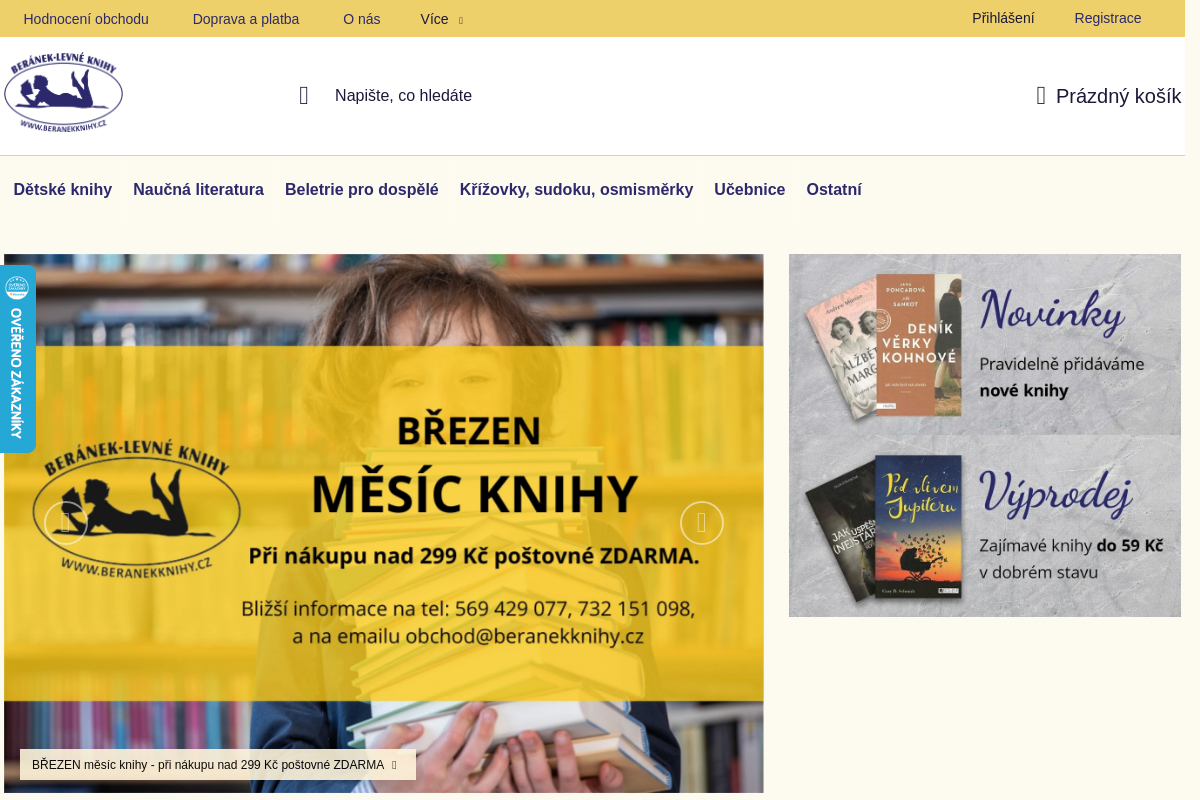Open Dětské knihy category
This screenshot has width=1200, height=800.
click(63, 190)
